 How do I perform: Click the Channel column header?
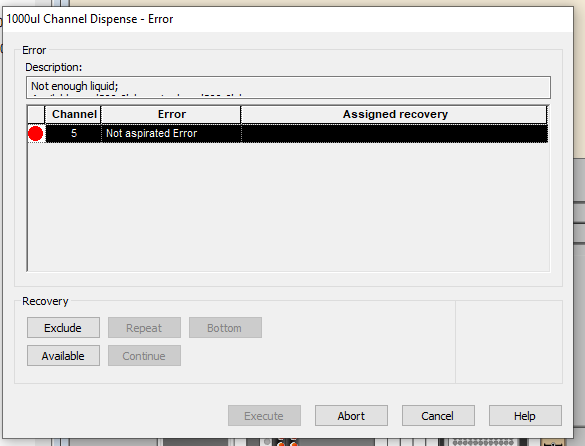[73, 114]
